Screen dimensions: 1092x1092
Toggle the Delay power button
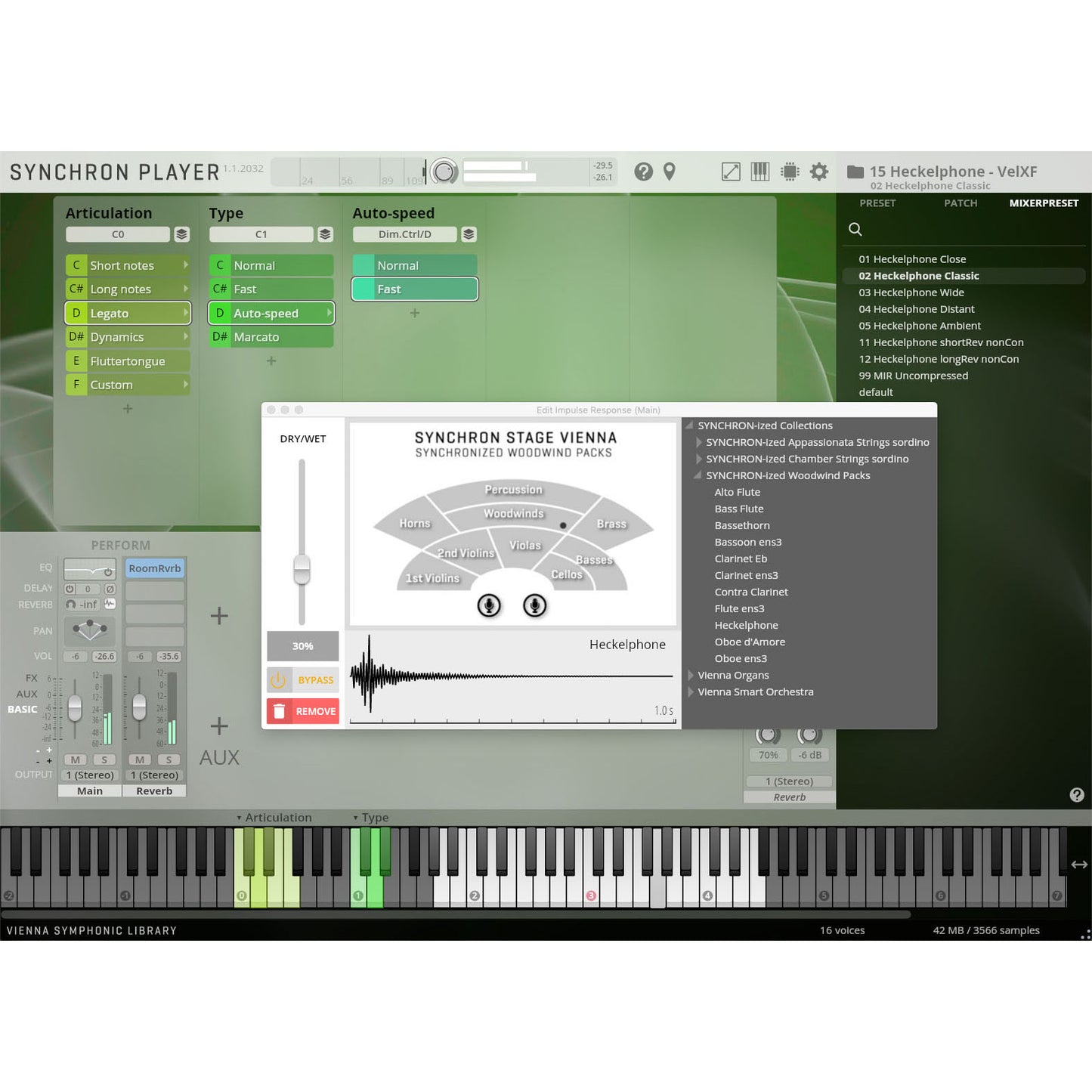pyautogui.click(x=70, y=589)
